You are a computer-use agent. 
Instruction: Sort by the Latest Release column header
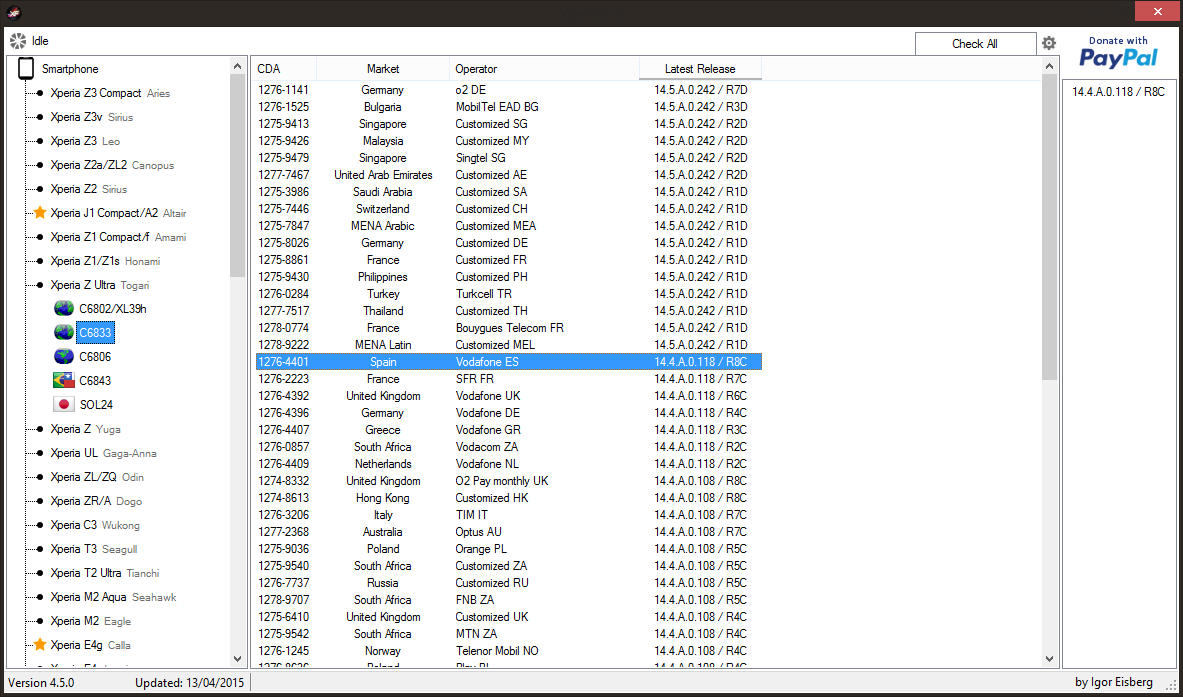point(700,69)
